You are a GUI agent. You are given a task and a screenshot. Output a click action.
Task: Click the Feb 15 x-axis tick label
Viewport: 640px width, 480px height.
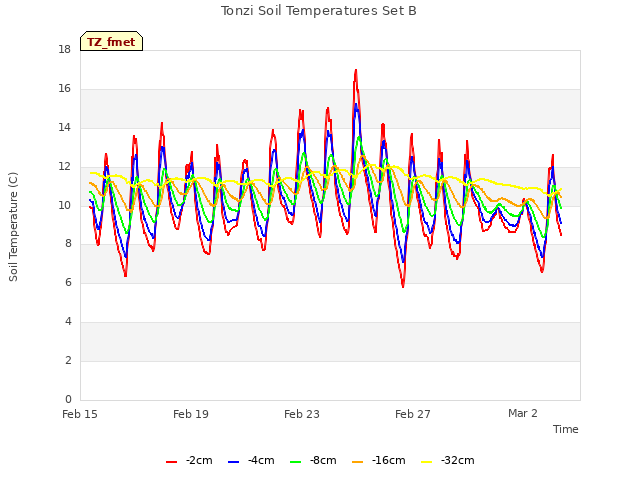(x=80, y=414)
